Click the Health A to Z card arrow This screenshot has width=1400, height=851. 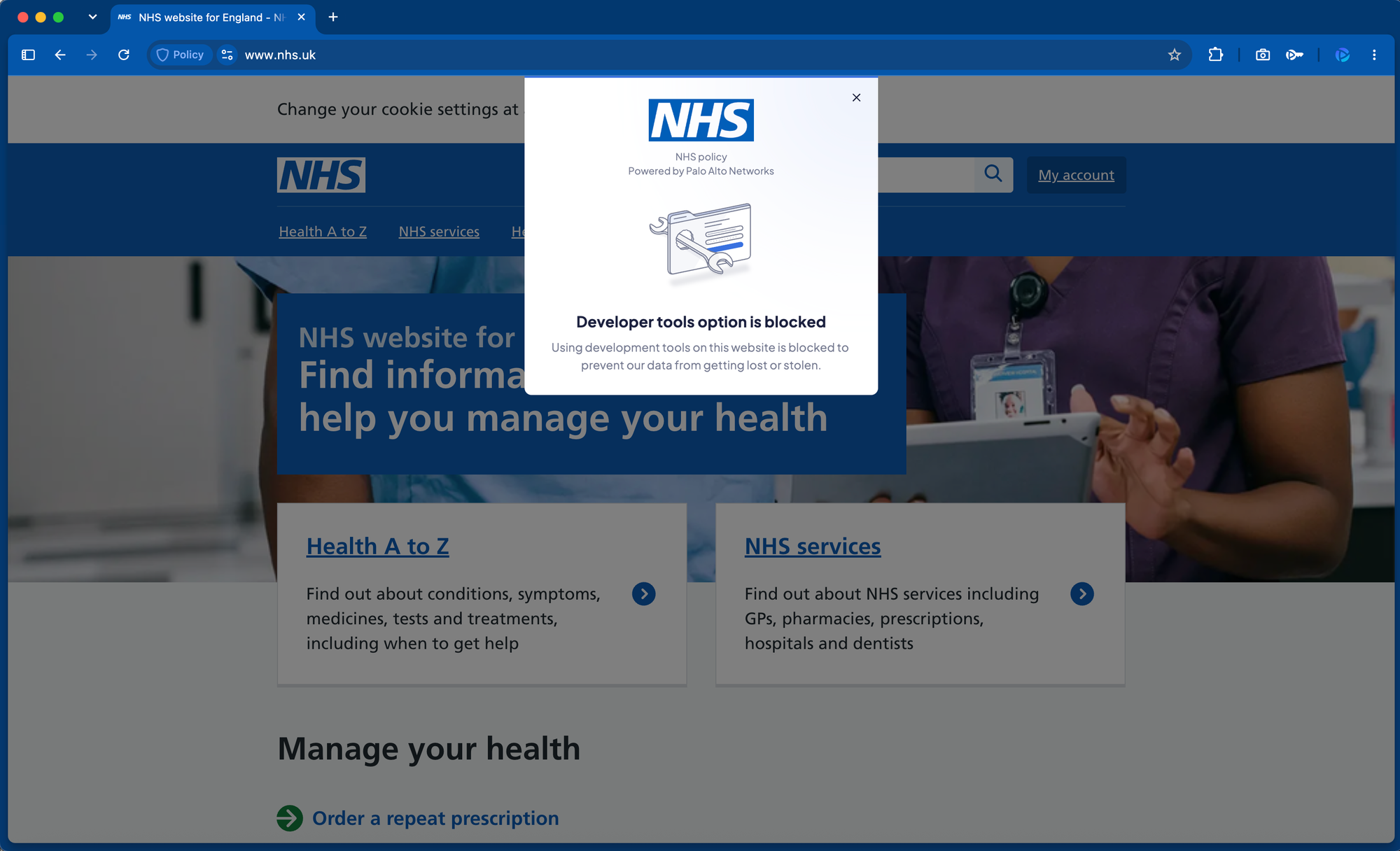644,593
